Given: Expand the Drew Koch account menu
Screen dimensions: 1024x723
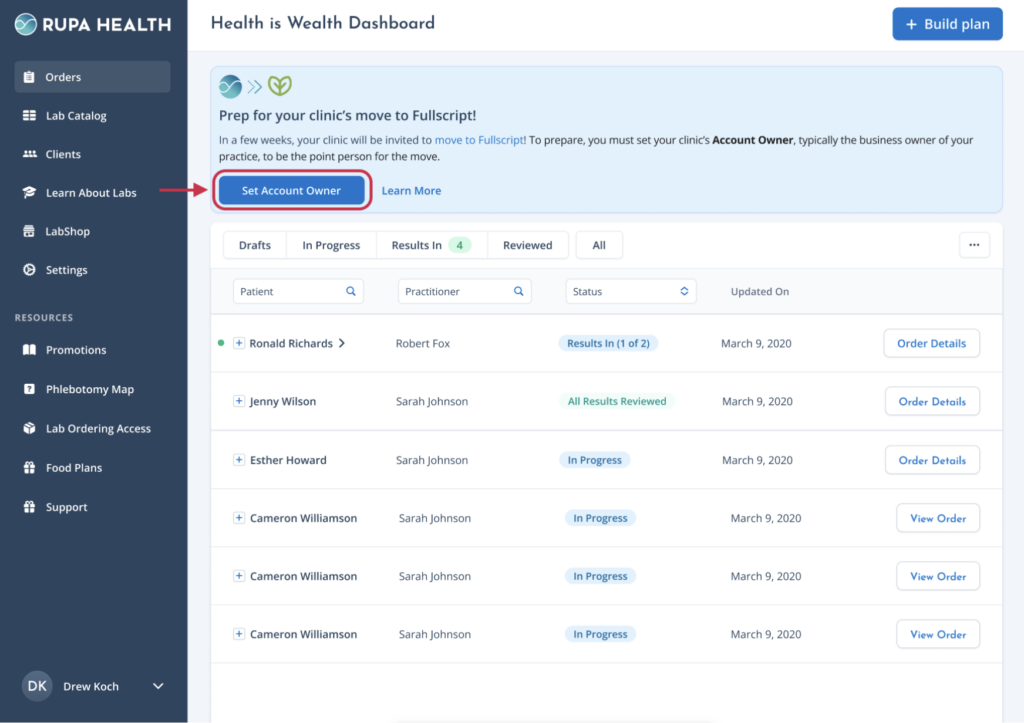Looking at the screenshot, I should (x=157, y=686).
